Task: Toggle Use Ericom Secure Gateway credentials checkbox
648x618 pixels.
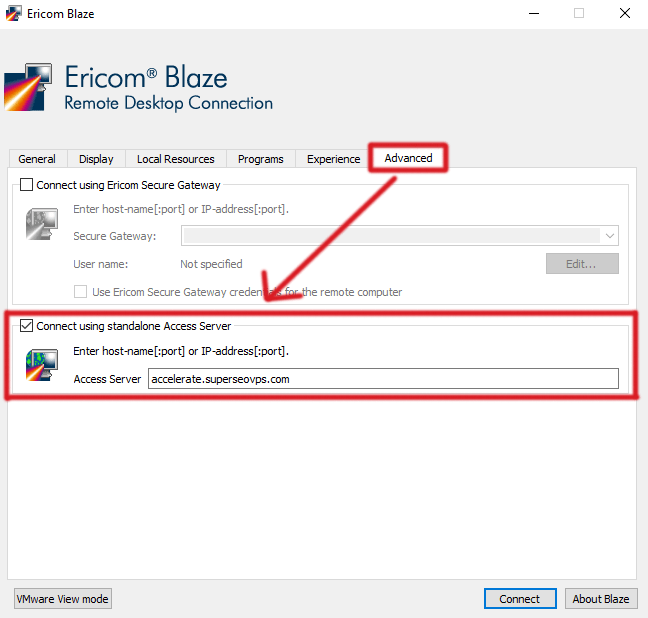Action: [80, 292]
